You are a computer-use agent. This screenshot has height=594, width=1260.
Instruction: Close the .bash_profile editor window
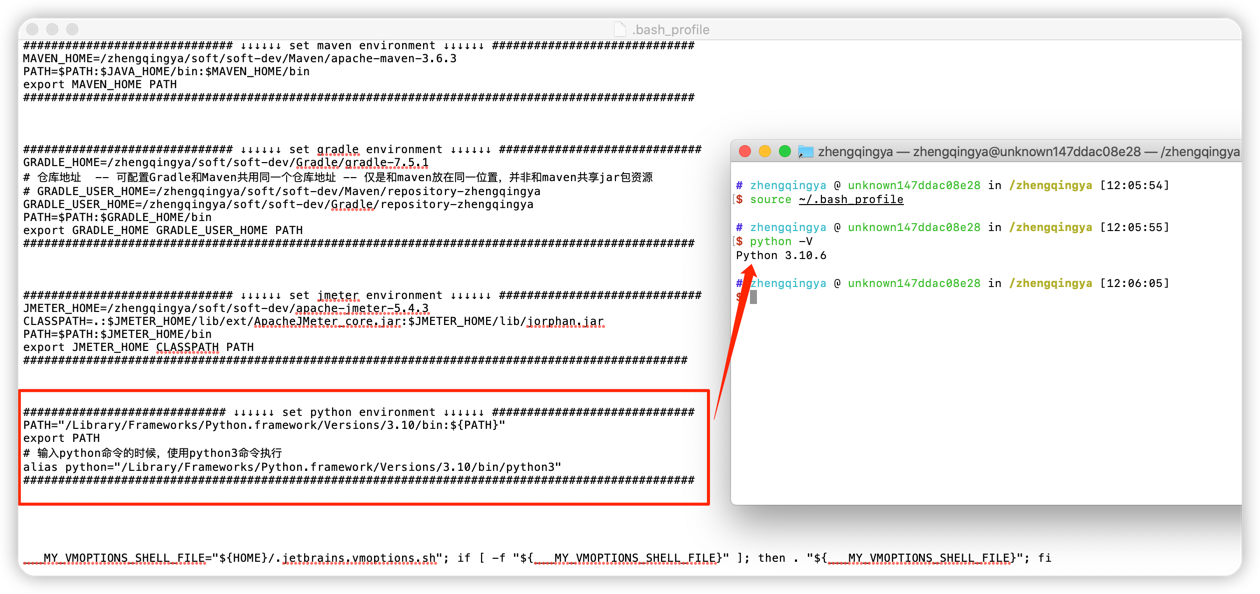pos(33,30)
